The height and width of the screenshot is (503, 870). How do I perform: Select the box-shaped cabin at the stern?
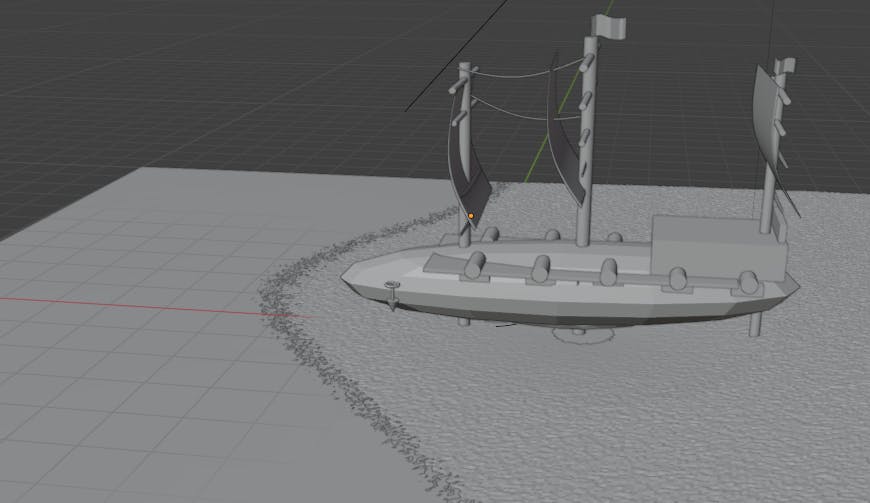(719, 246)
